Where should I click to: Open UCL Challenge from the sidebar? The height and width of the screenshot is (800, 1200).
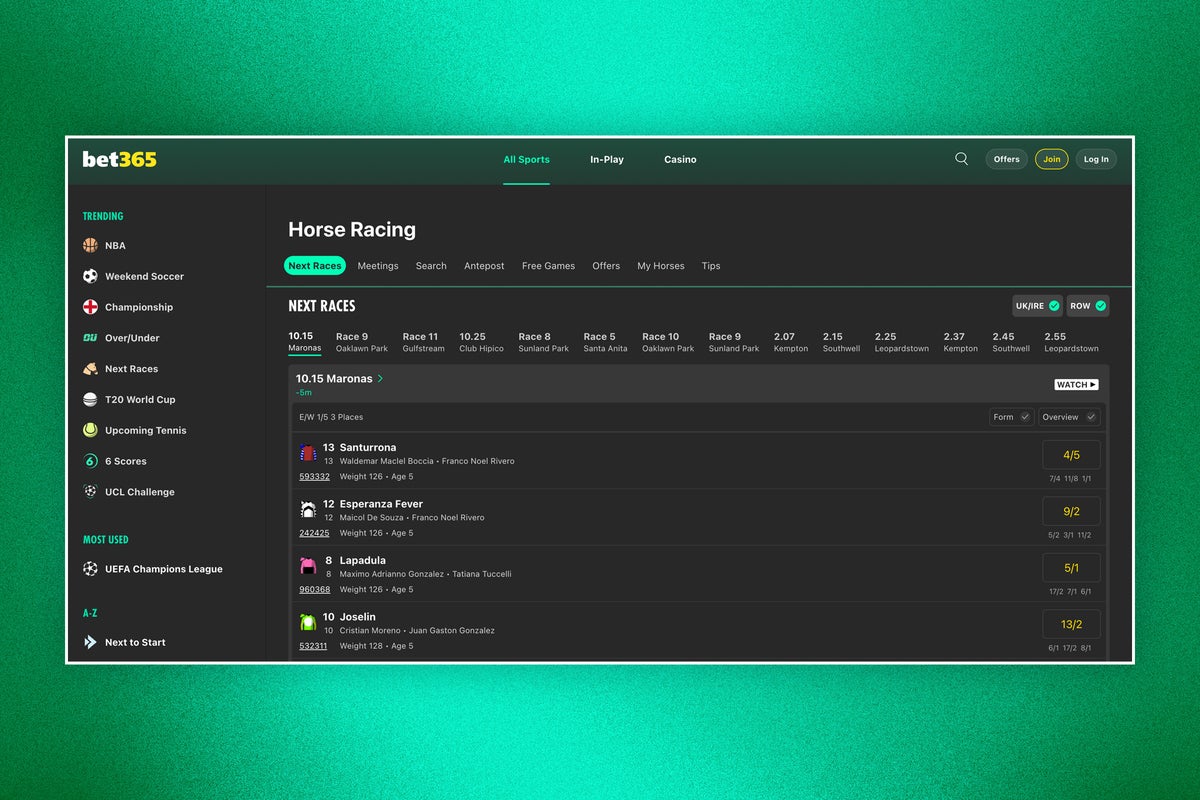pos(91,491)
